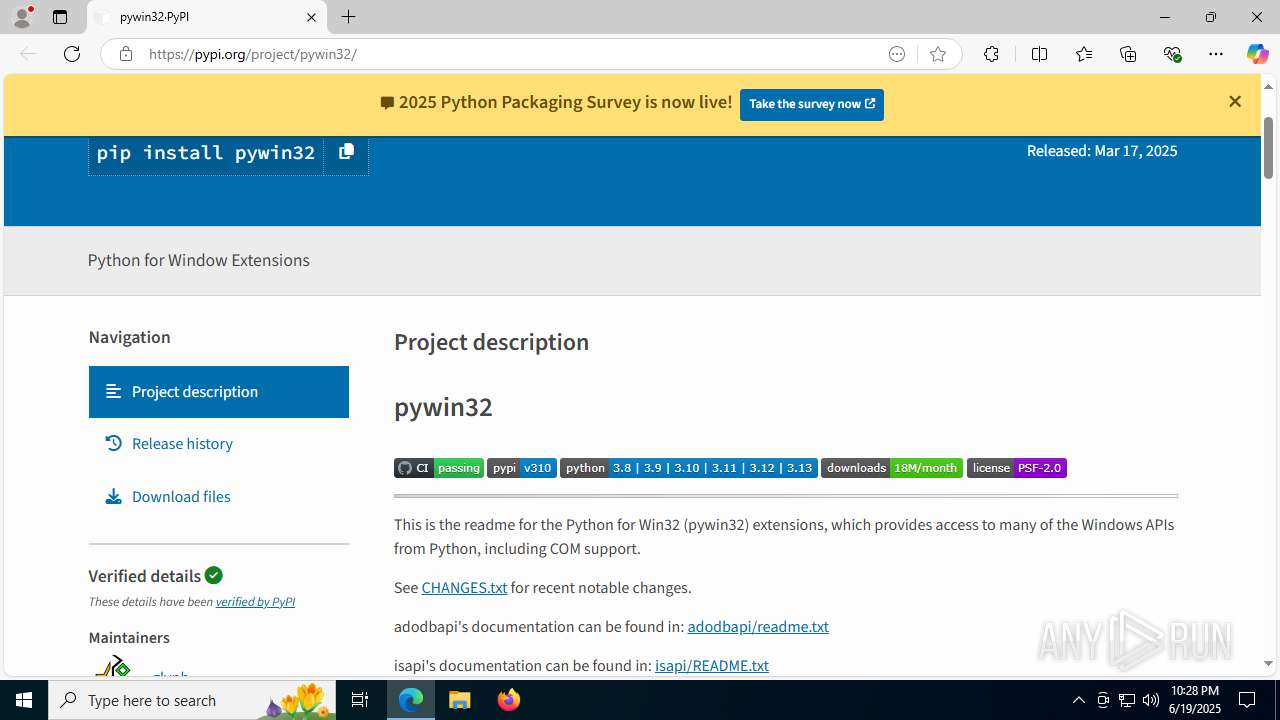Viewport: 1280px width, 720px height.
Task: Toggle split screen view
Action: tap(1039, 54)
